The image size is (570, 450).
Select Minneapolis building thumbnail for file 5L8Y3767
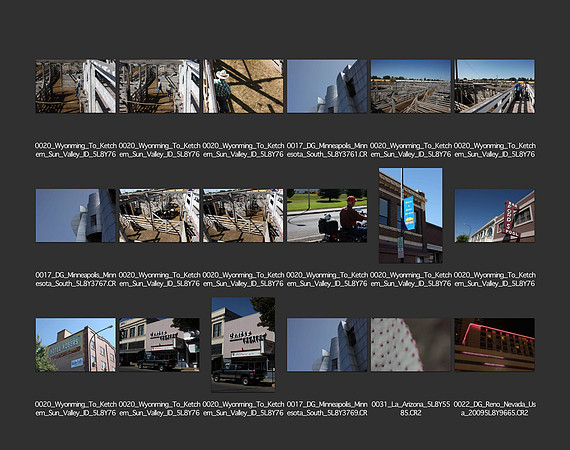76,216
